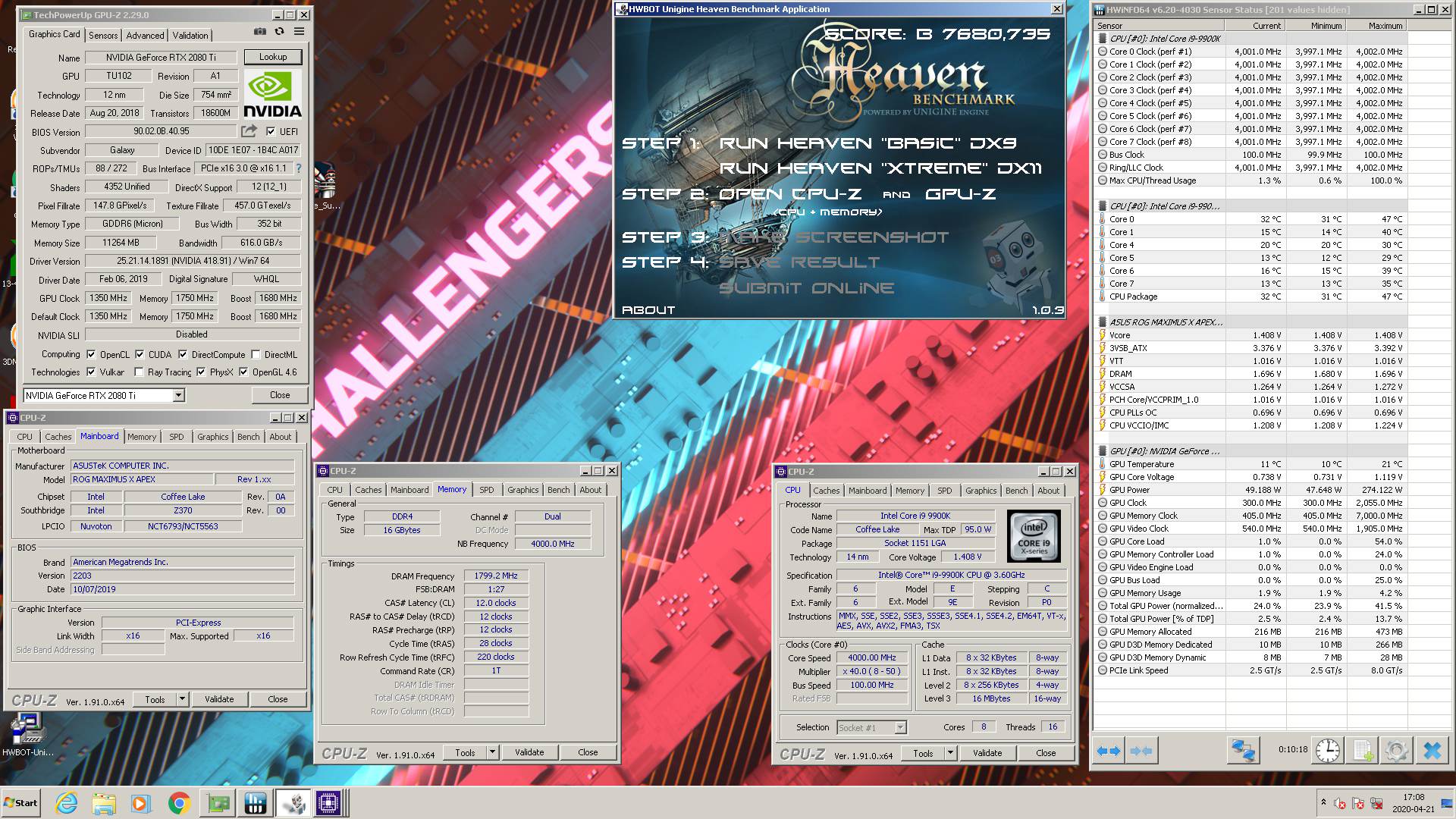
Task: Click the Windows Start button
Action: point(20,803)
